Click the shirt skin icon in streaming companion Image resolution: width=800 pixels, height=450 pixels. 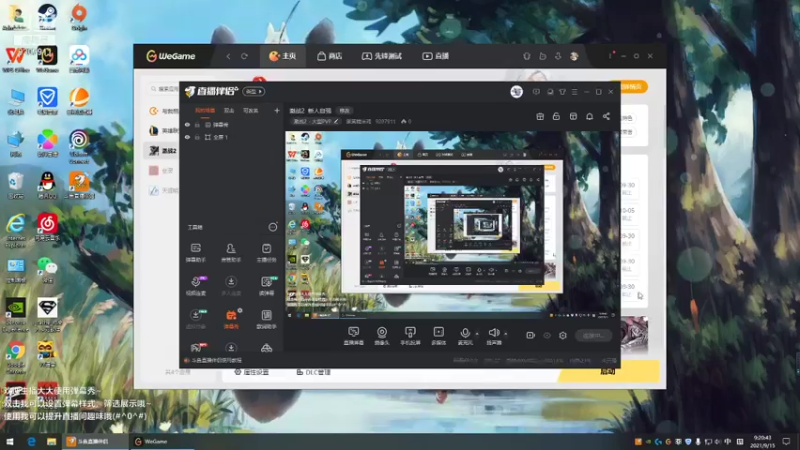[562, 92]
